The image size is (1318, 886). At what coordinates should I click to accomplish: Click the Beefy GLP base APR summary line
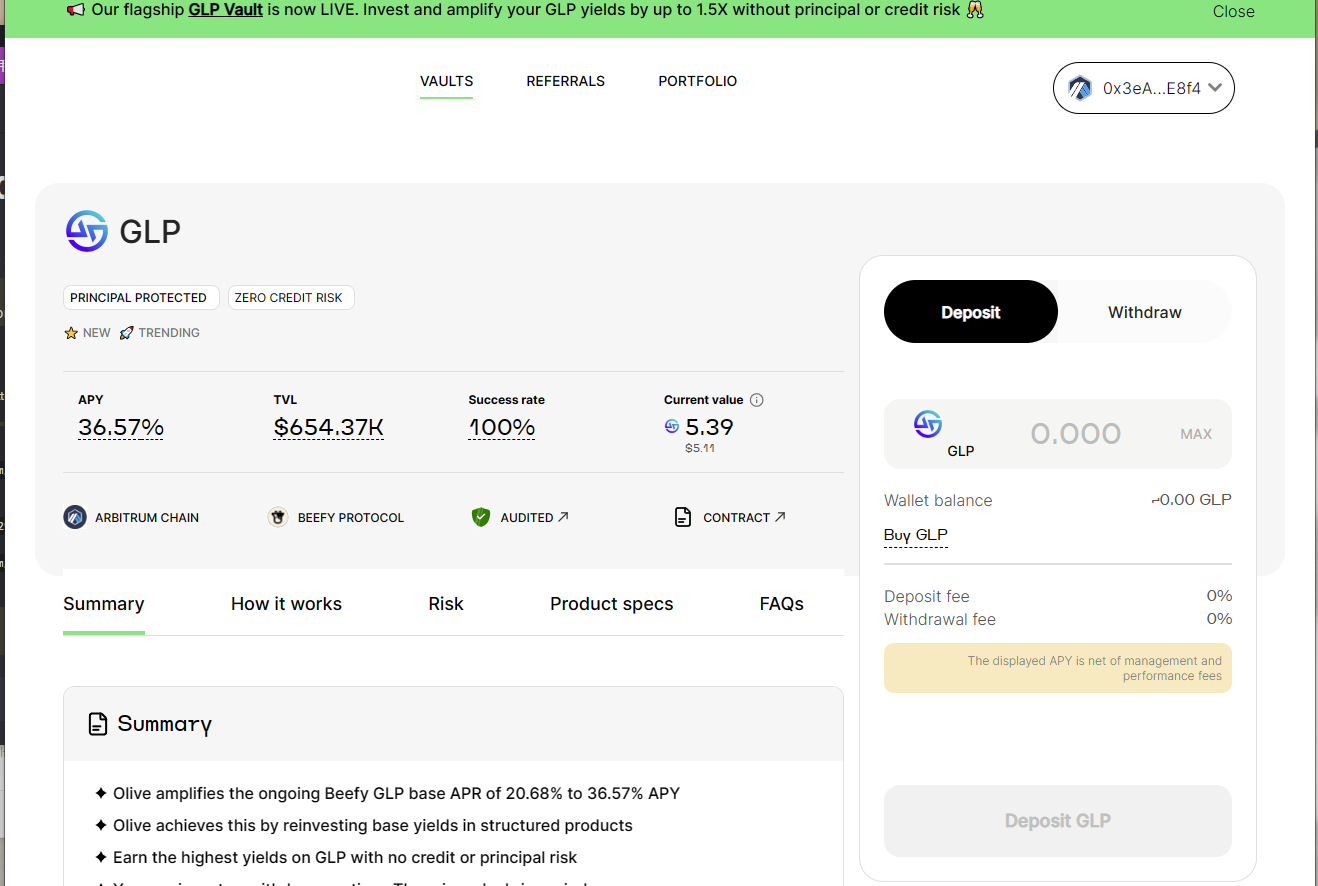[387, 793]
